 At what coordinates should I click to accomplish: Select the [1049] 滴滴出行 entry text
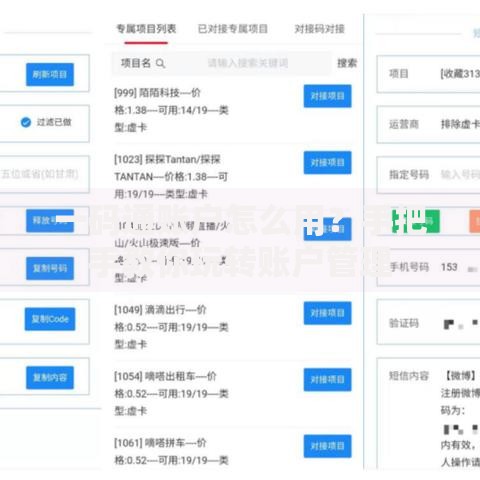(x=171, y=327)
